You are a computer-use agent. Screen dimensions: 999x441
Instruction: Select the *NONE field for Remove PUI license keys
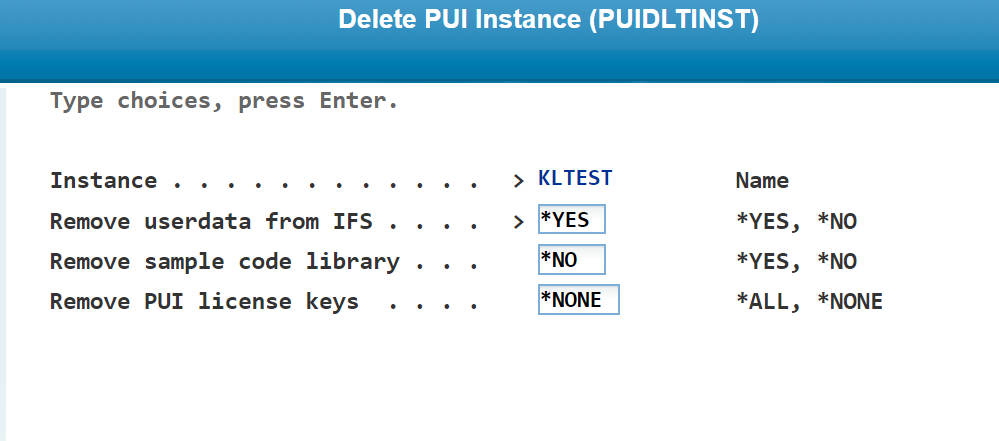tap(579, 300)
